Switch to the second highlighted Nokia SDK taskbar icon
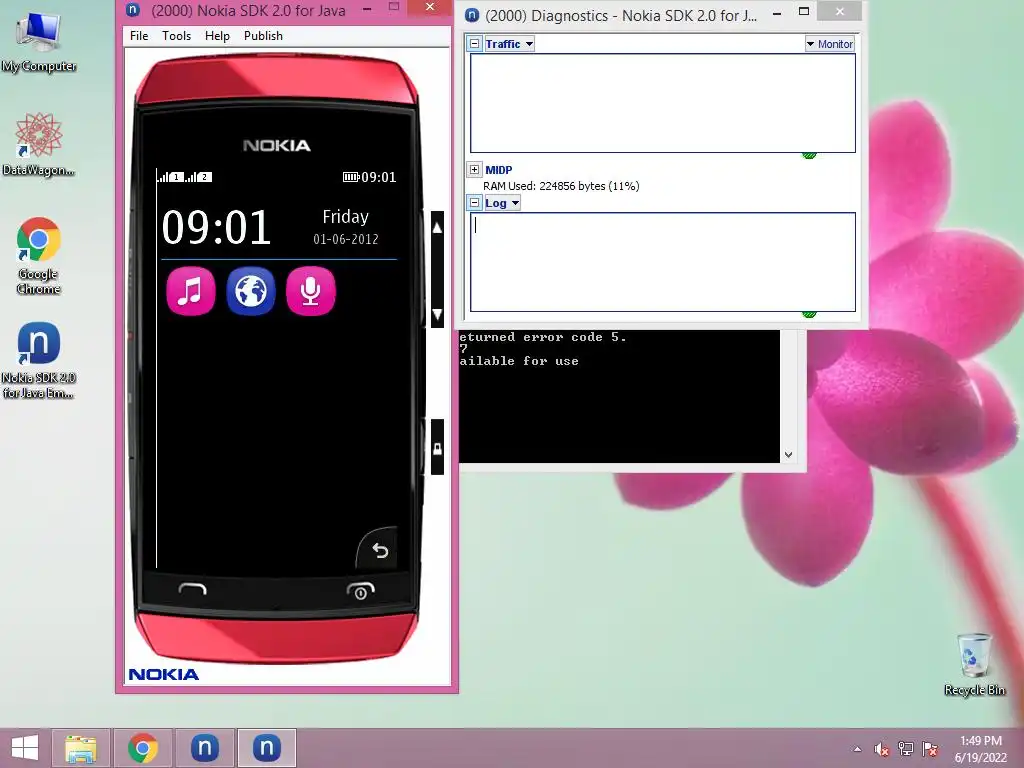This screenshot has width=1024, height=768. pos(266,748)
